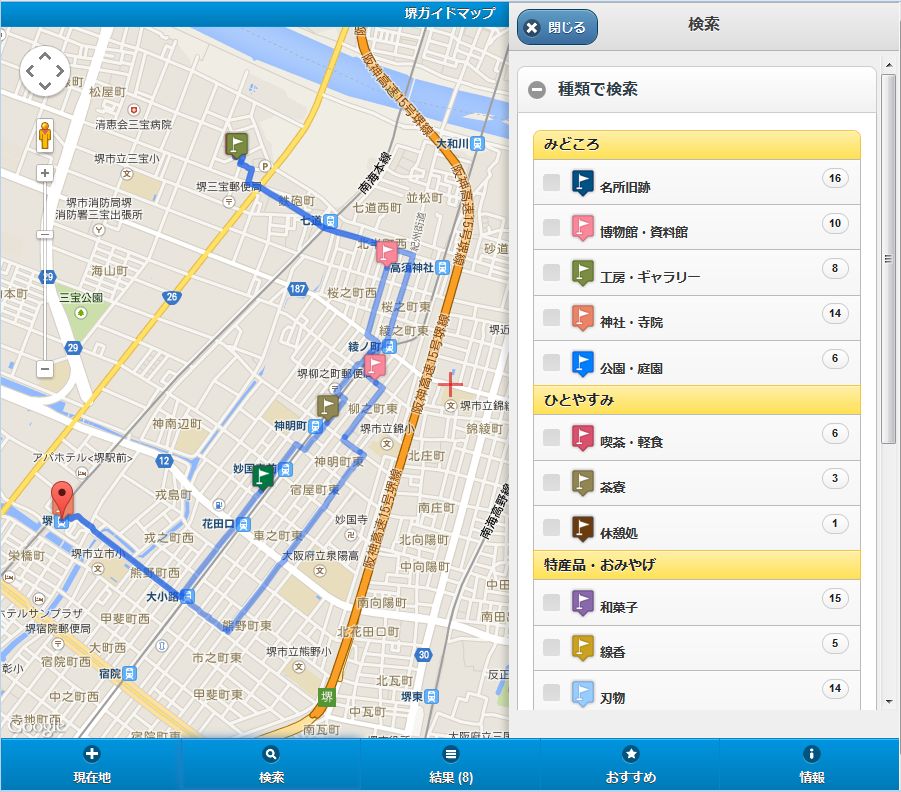Select the olive flag marker near 堺市立三宝小
The width and height of the screenshot is (901, 792).
coord(236,145)
